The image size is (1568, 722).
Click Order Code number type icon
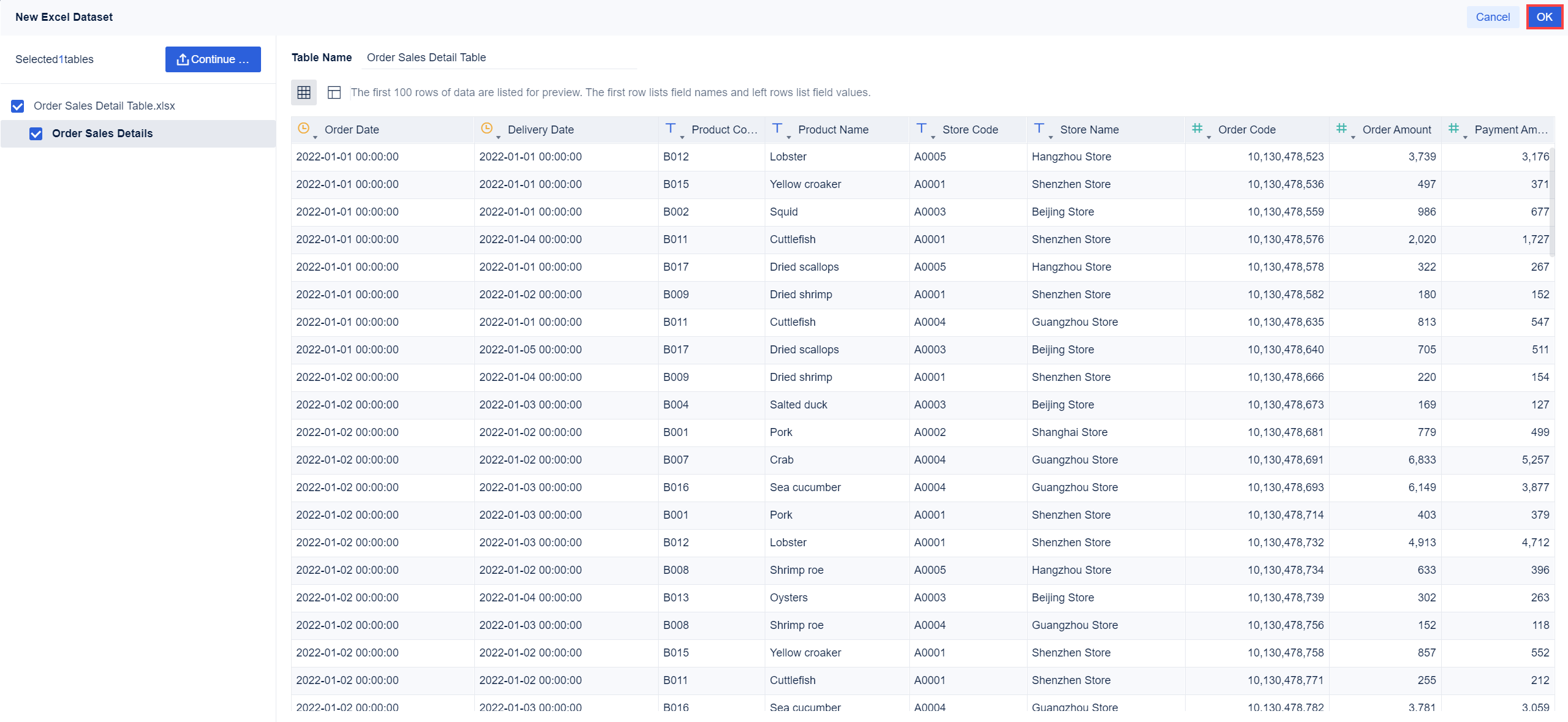tap(1197, 129)
